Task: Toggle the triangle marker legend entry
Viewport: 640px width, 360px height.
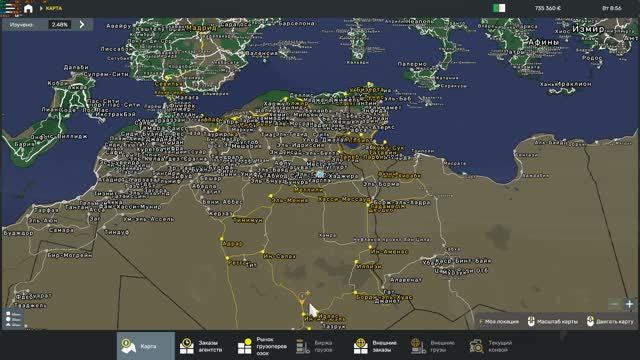Action: [13, 325]
